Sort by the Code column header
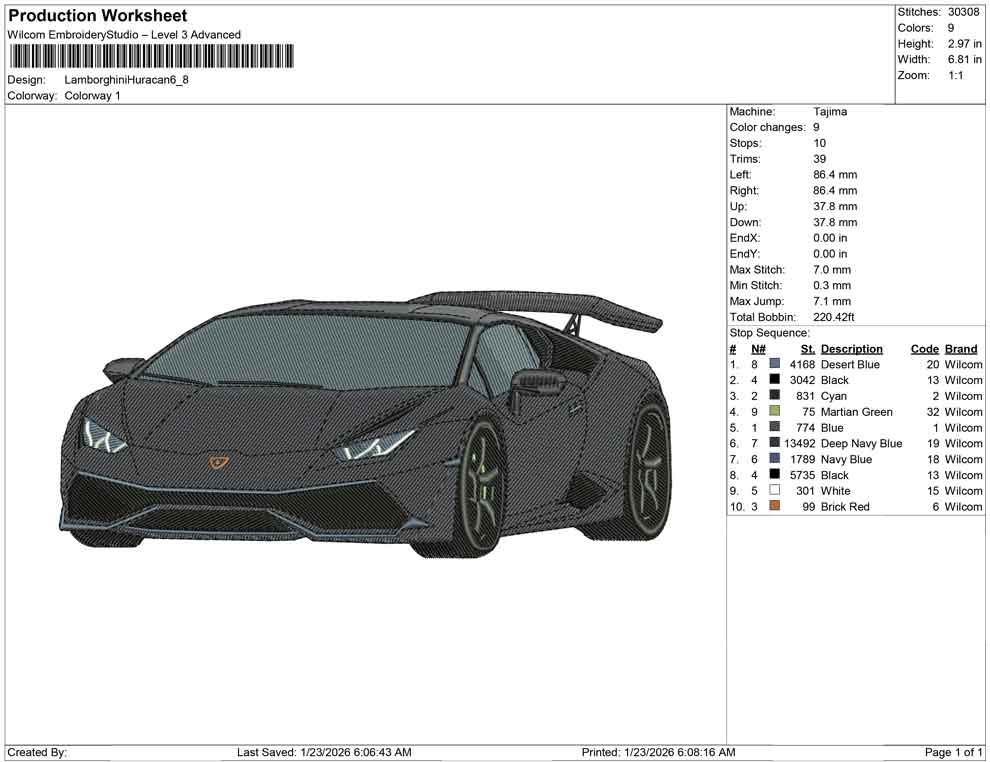 pos(924,348)
